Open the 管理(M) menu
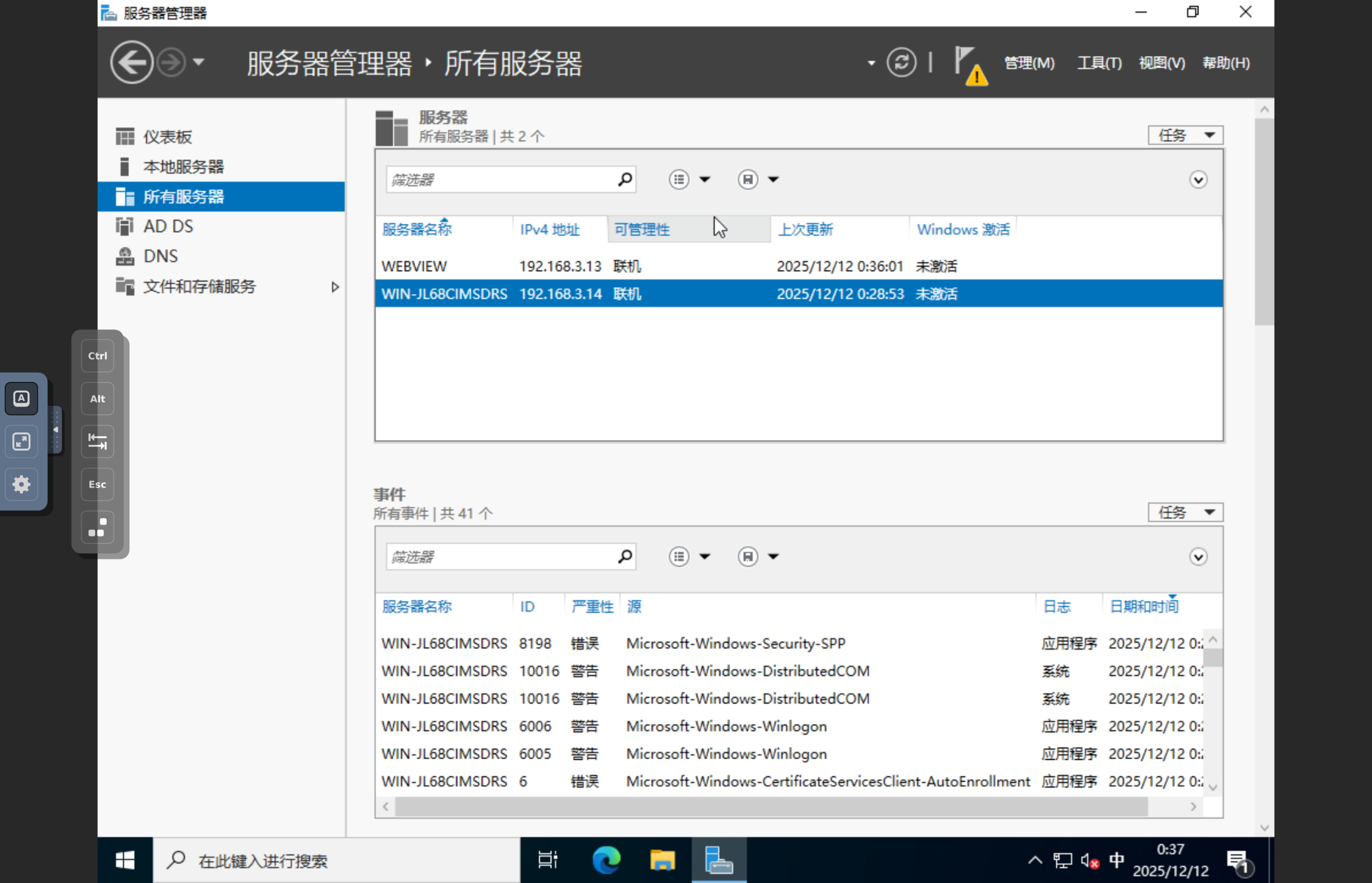Image resolution: width=1372 pixels, height=883 pixels. pyautogui.click(x=1029, y=62)
